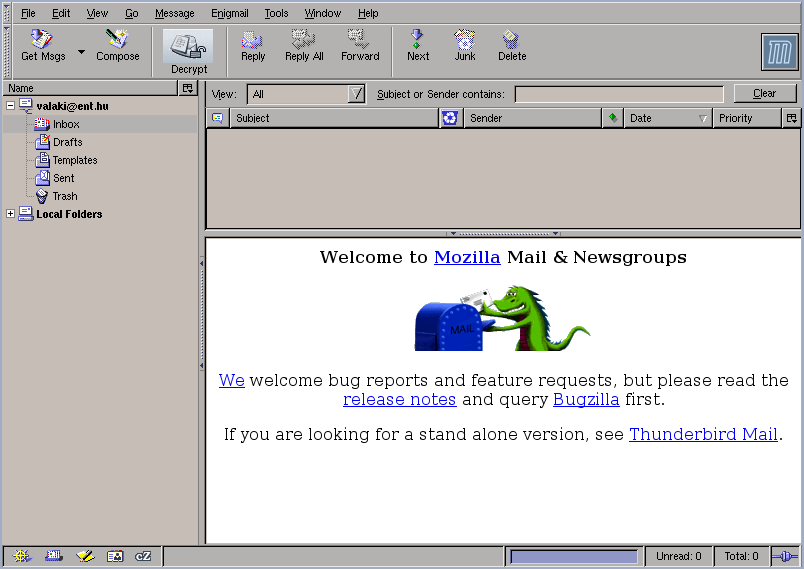804x569 pixels.
Task: Open the Thunderbird Mail link
Action: tap(703, 434)
